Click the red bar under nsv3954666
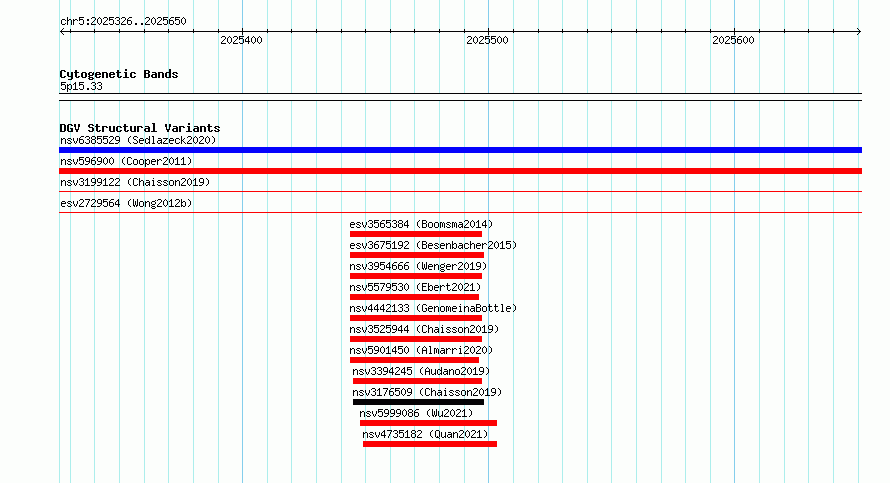The image size is (890, 483). pos(416,276)
